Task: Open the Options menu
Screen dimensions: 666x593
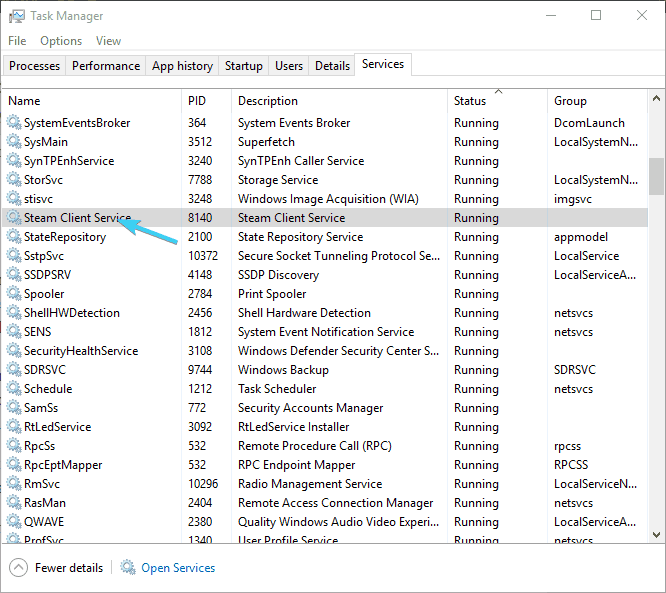Action: click(x=61, y=41)
